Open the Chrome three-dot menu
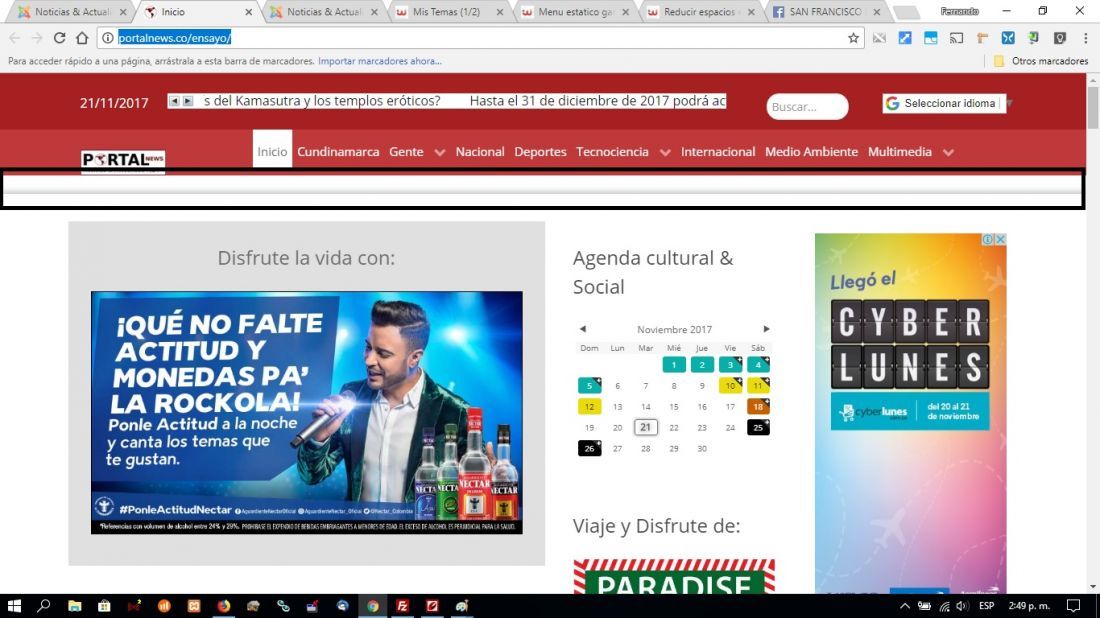The width and height of the screenshot is (1100, 618). (x=1085, y=39)
